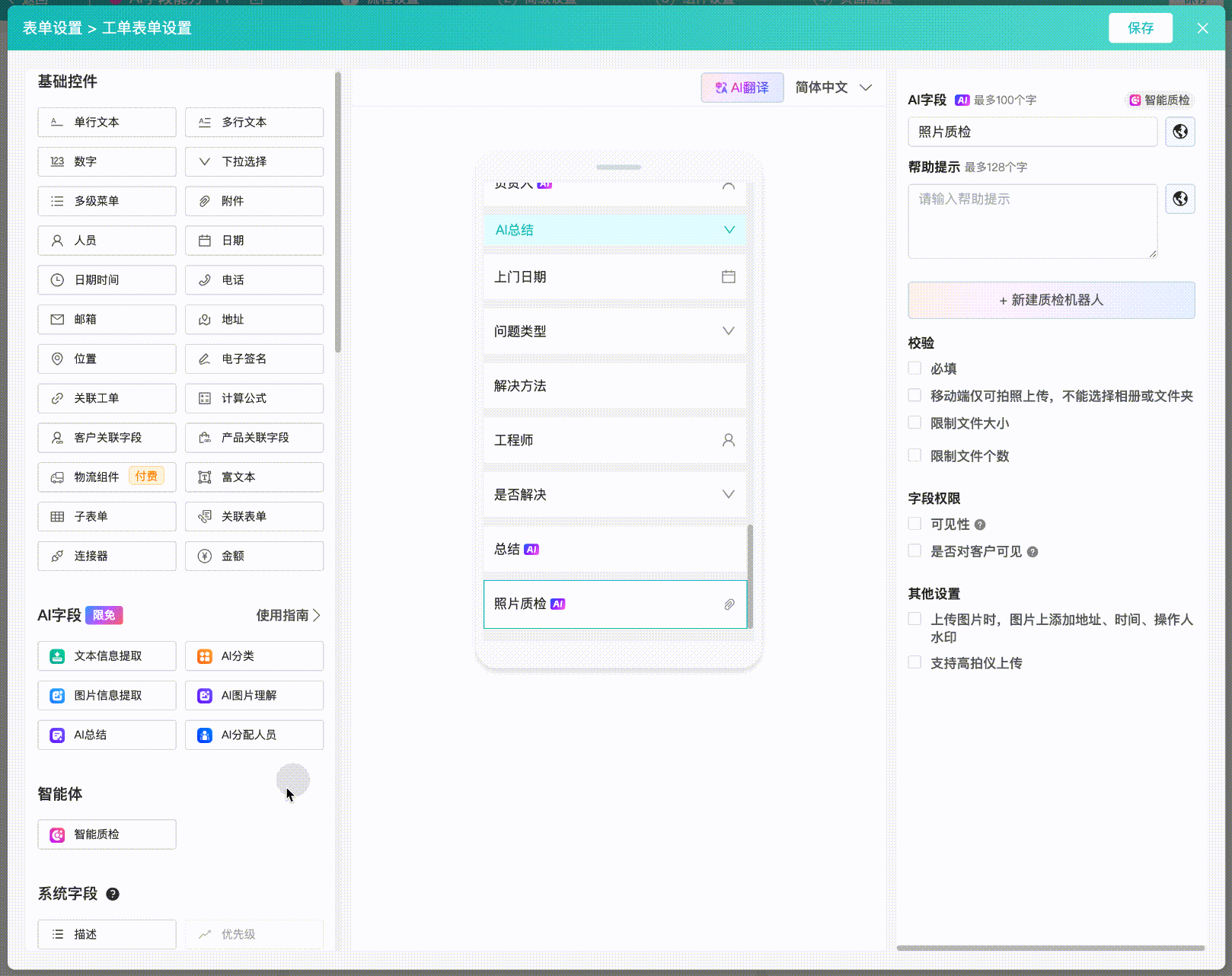Click 表单设置 breadcrumb in header
This screenshot has width=1232, height=976.
click(x=52, y=28)
